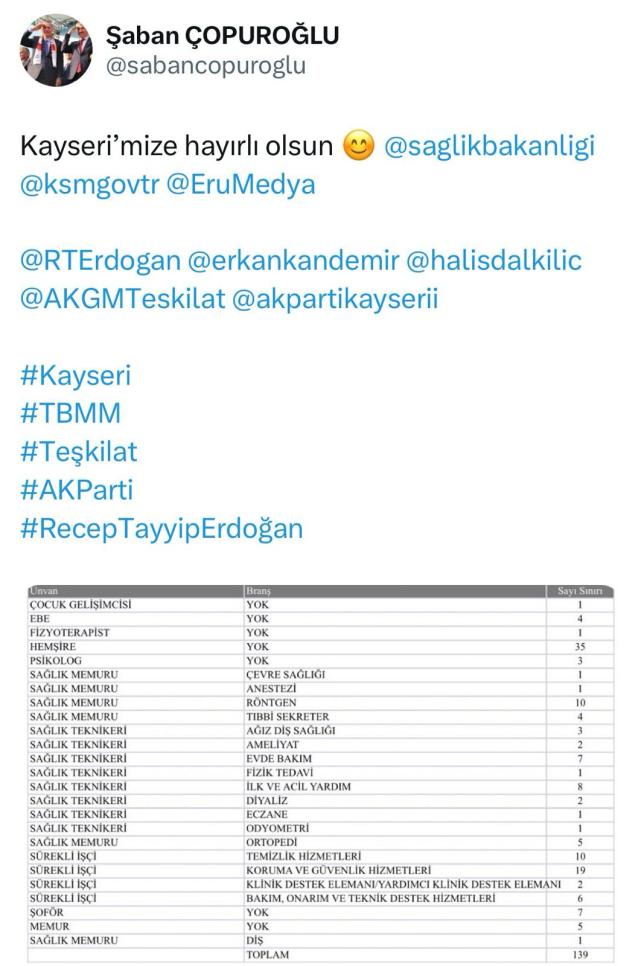
Task: Click the tweet text 'Kayseri'mize hayırlı olsun'
Action: 175,147
